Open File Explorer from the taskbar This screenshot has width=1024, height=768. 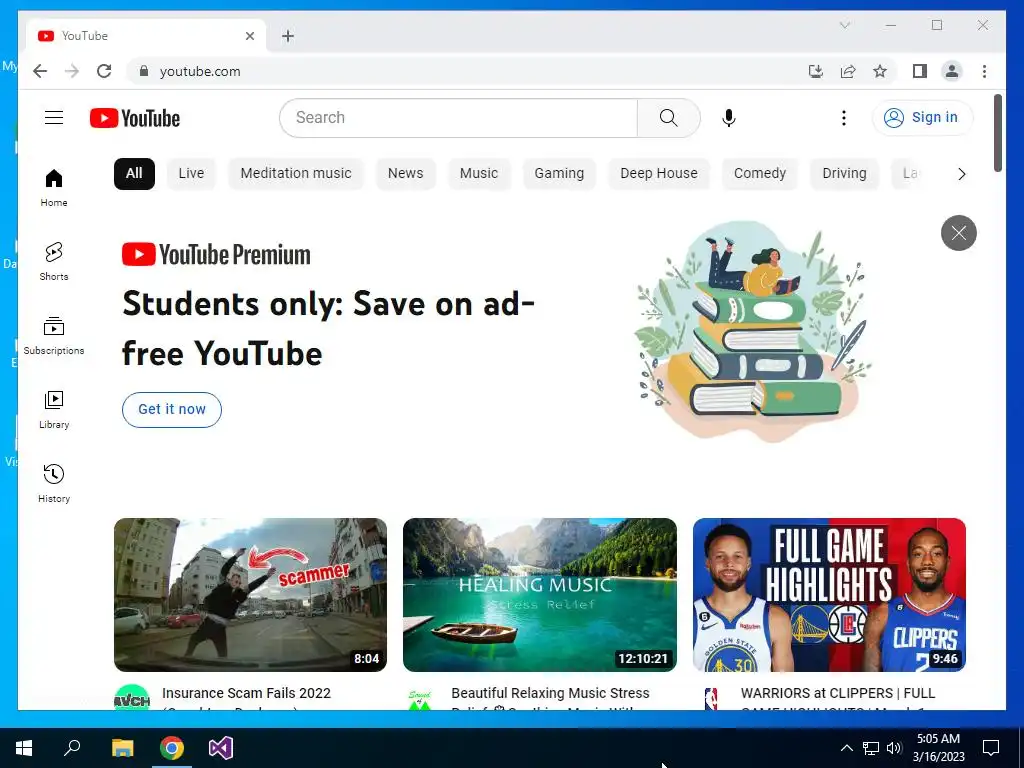click(122, 748)
